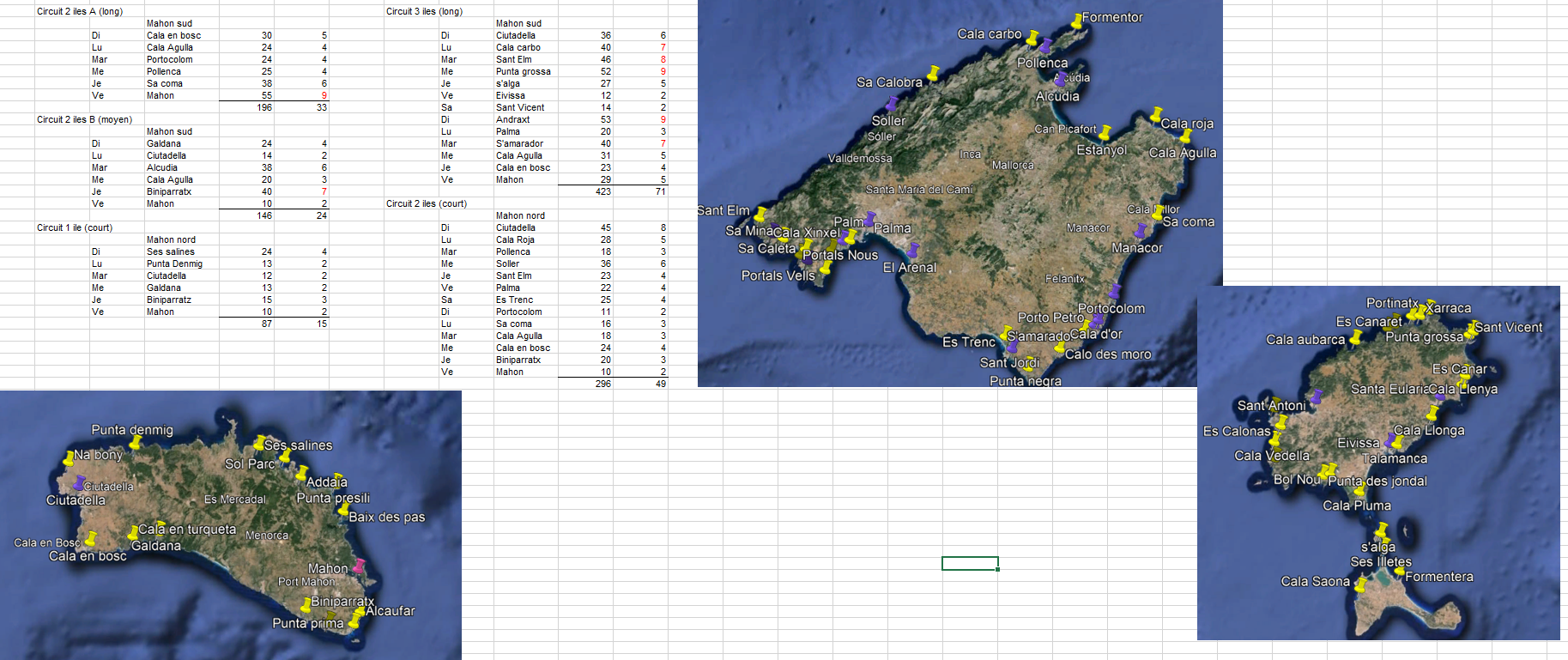The height and width of the screenshot is (660, 1568).
Task: Click the purple El Arenal pushpin
Action: click(x=913, y=250)
